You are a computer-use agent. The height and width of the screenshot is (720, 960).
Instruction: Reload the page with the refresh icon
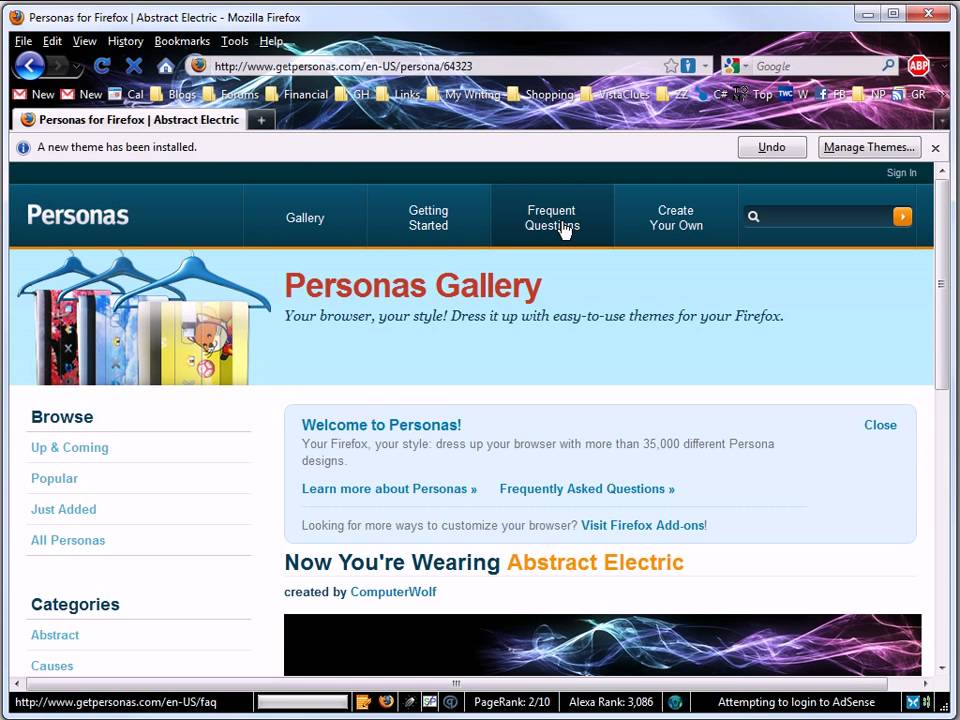[102, 66]
